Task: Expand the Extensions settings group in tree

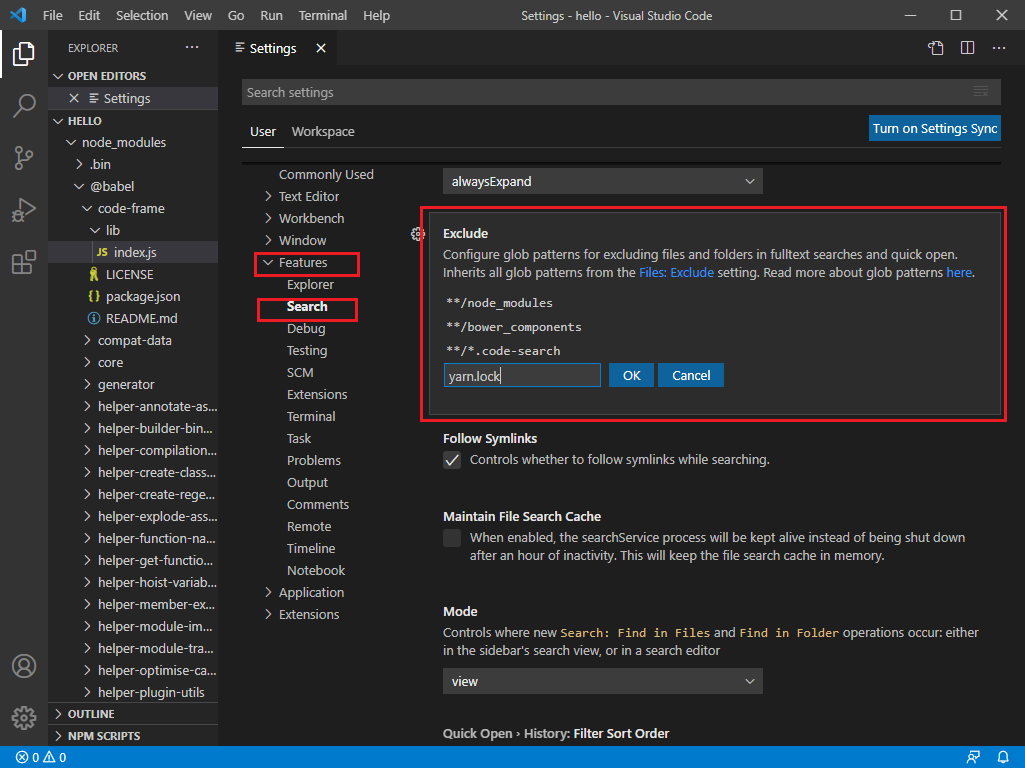Action: pos(268,614)
